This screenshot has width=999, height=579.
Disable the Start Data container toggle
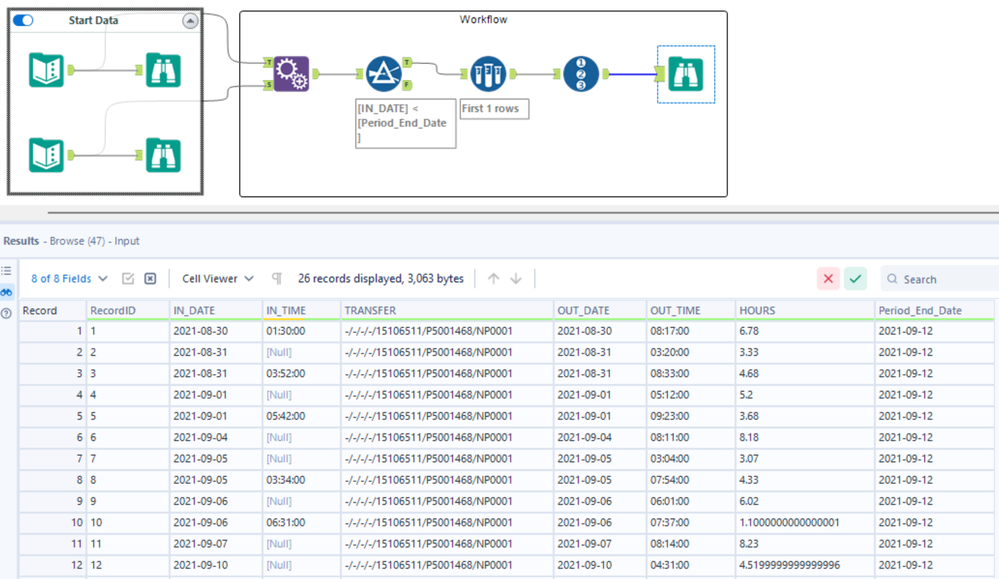23,20
